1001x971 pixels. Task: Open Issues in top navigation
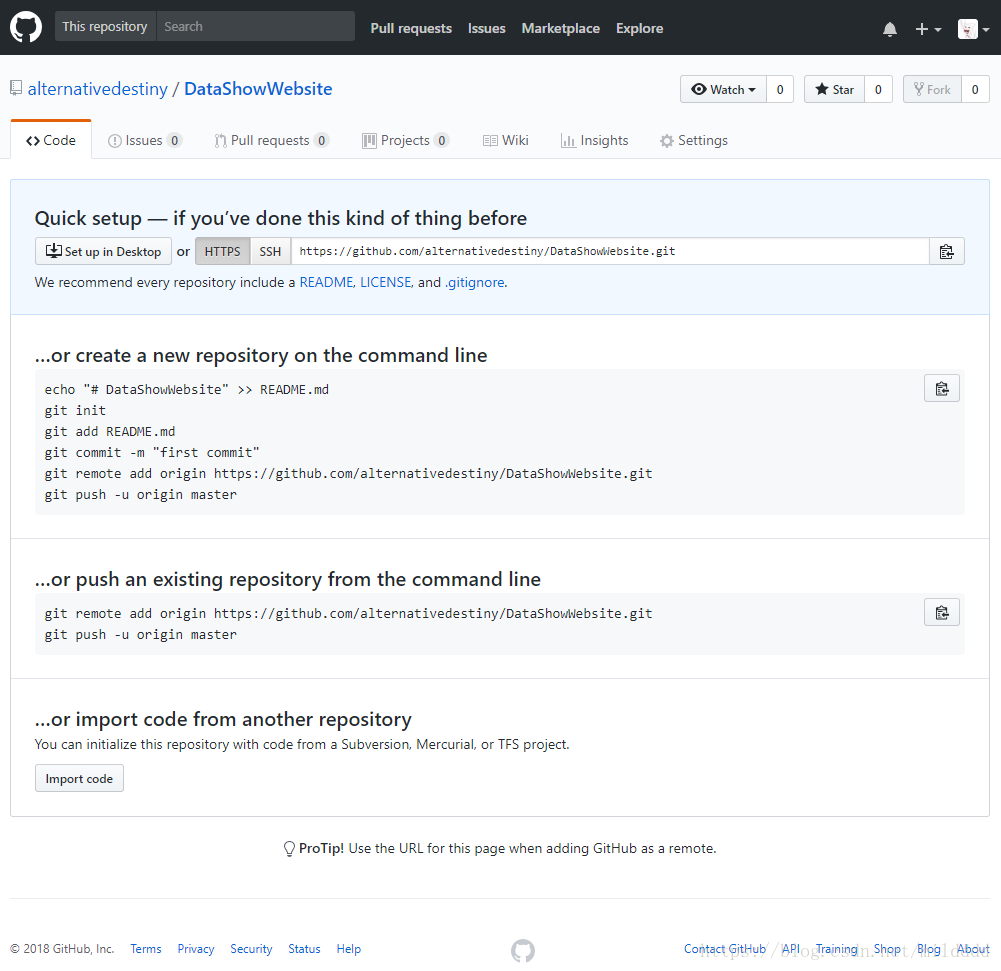coord(486,28)
